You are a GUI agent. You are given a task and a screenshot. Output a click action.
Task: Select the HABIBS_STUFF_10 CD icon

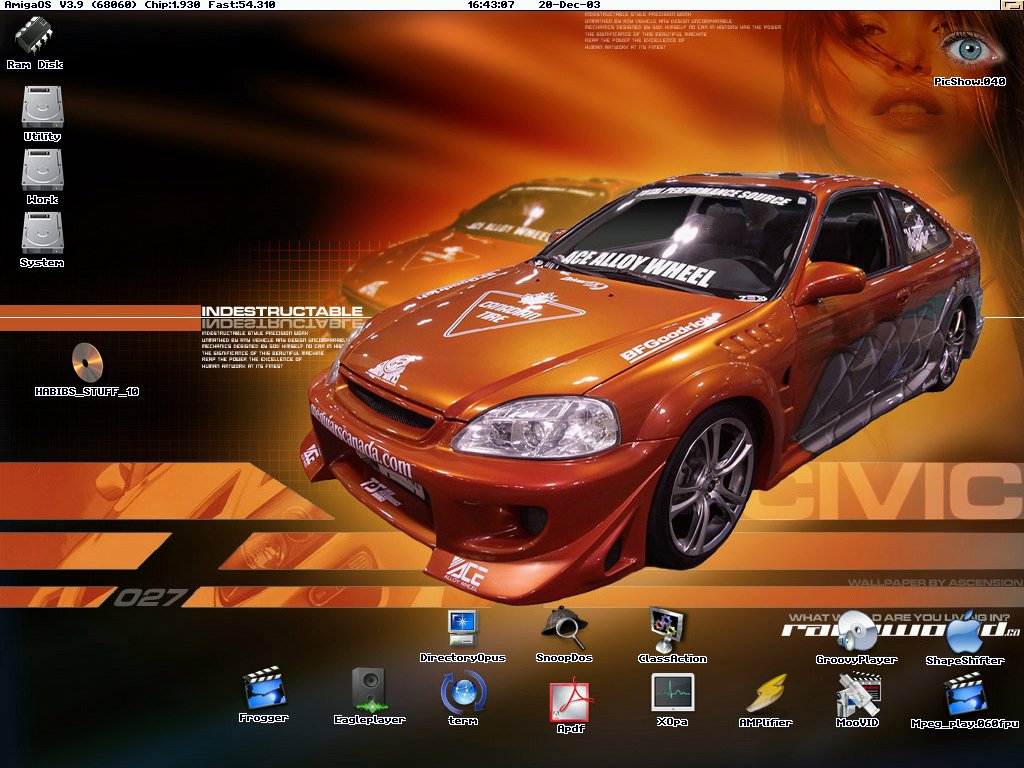click(x=88, y=362)
